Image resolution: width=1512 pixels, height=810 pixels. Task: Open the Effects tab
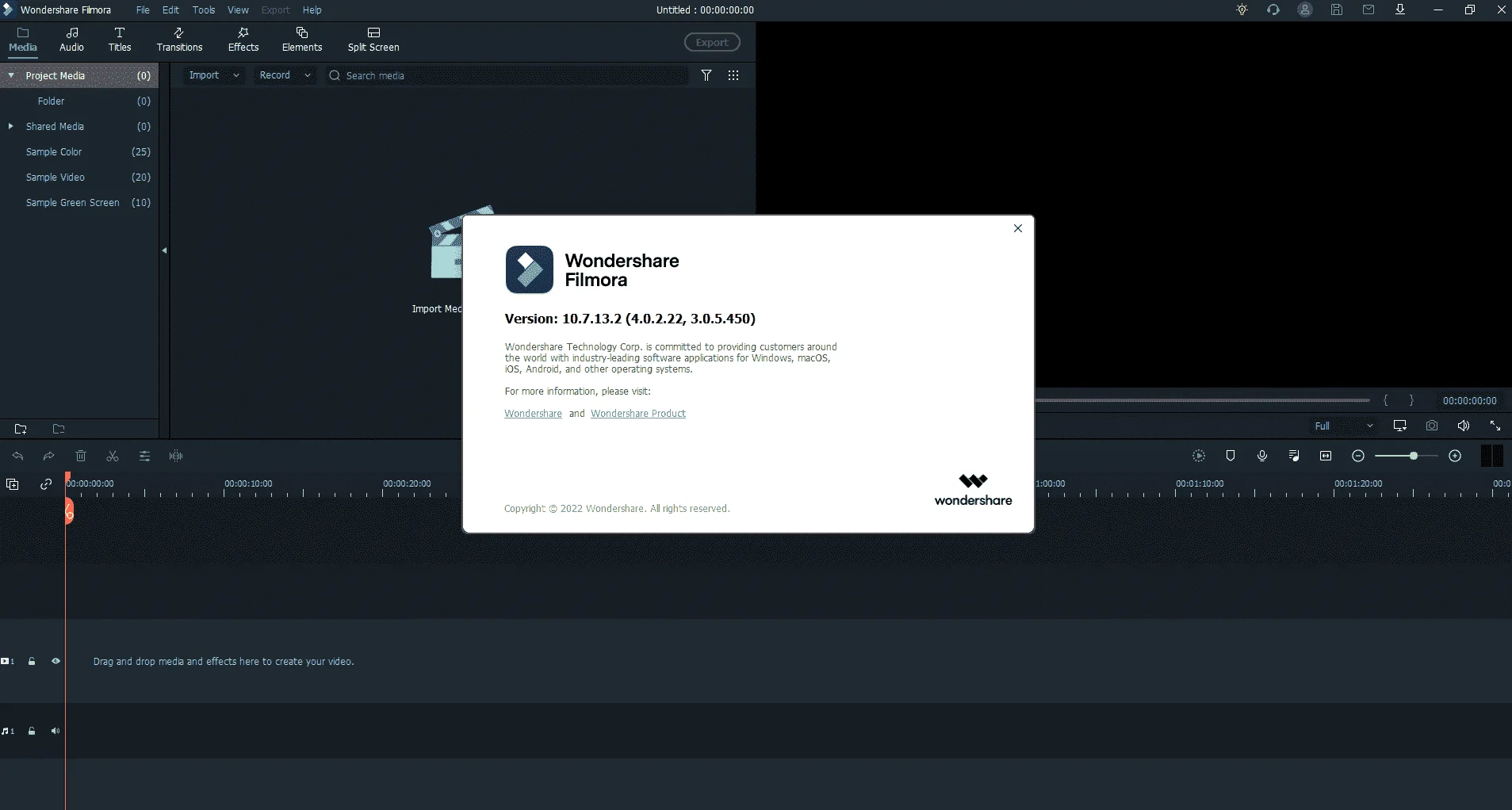243,40
